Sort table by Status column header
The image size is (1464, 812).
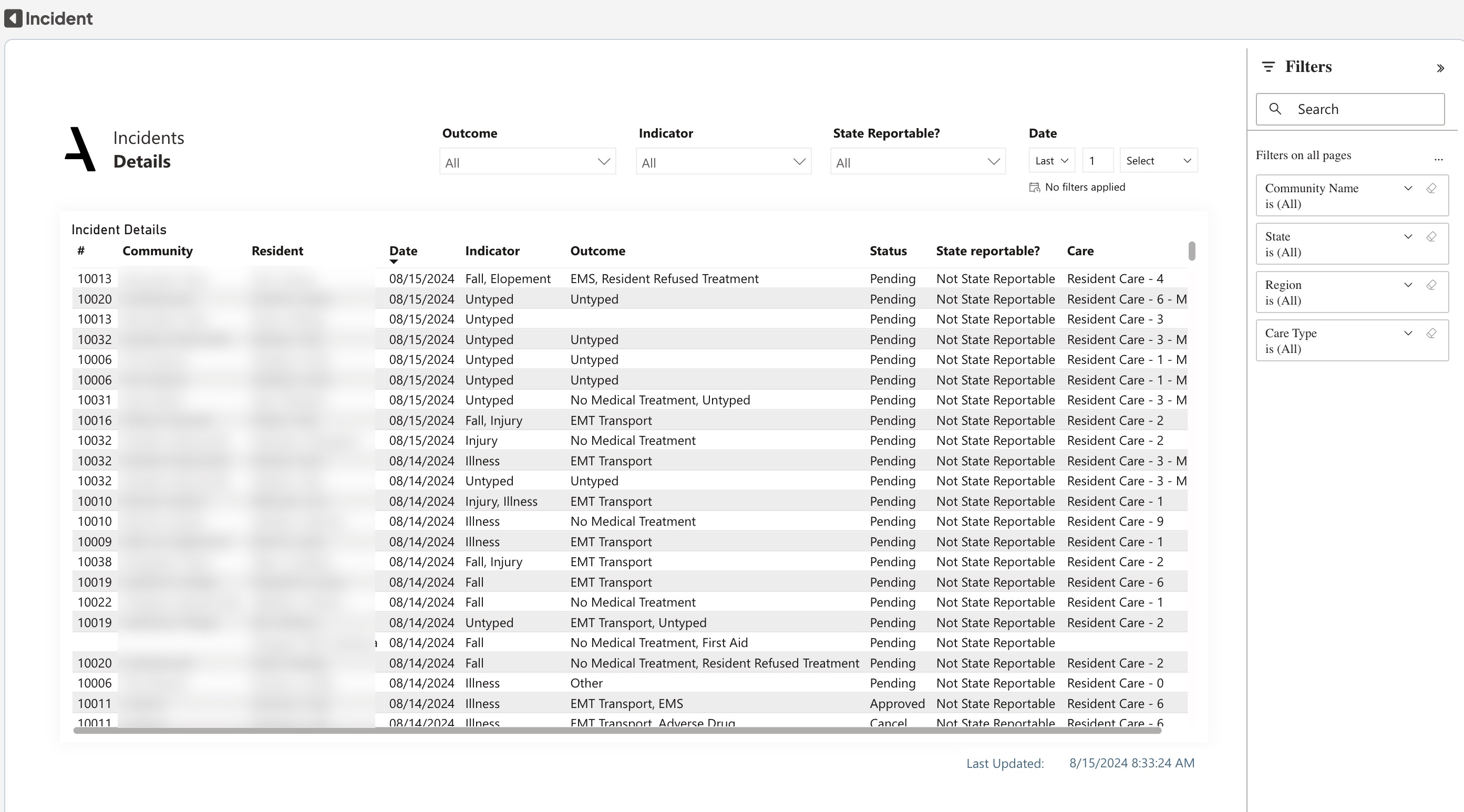(888, 251)
